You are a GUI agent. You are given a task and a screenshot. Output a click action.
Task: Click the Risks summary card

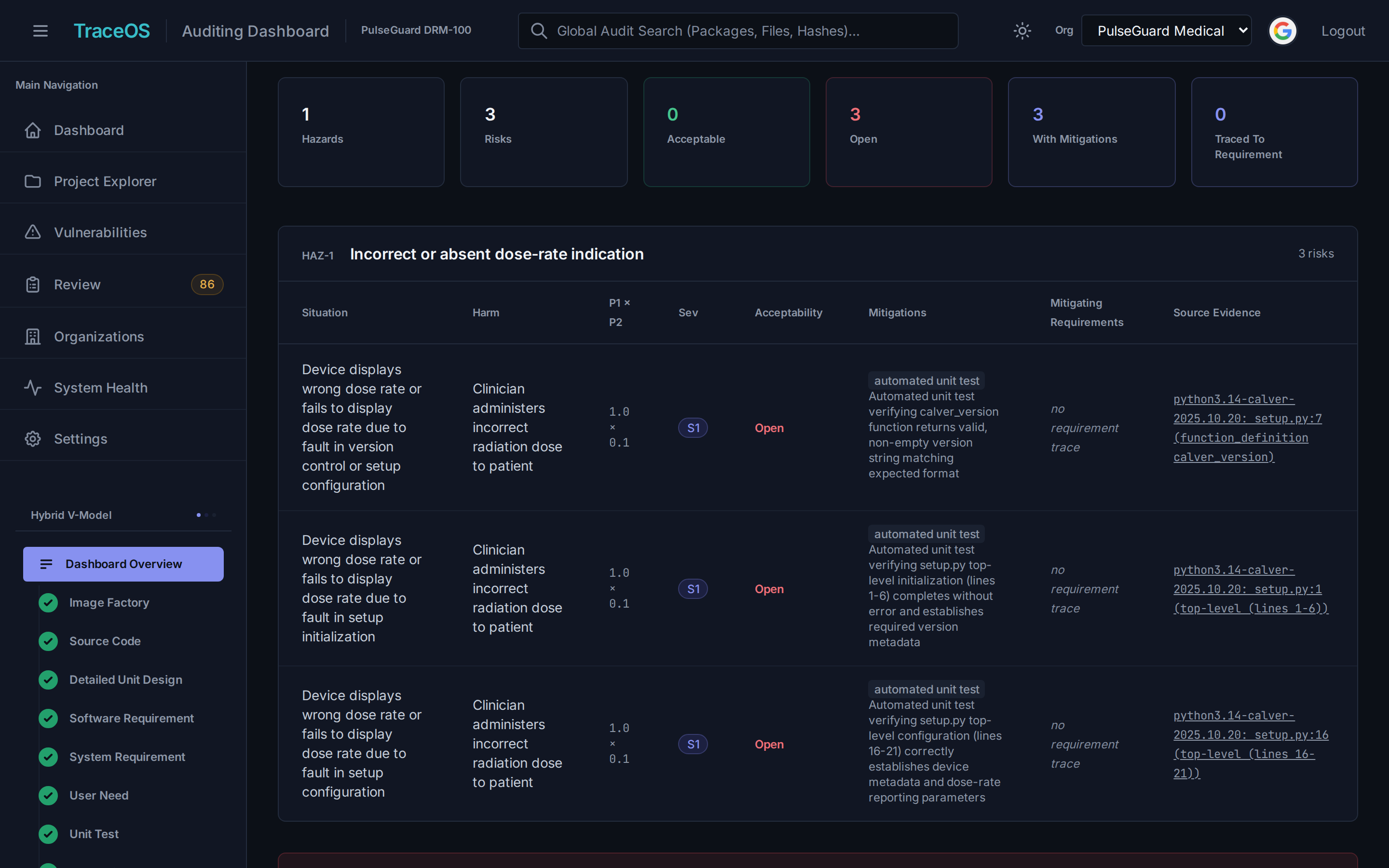(544, 132)
